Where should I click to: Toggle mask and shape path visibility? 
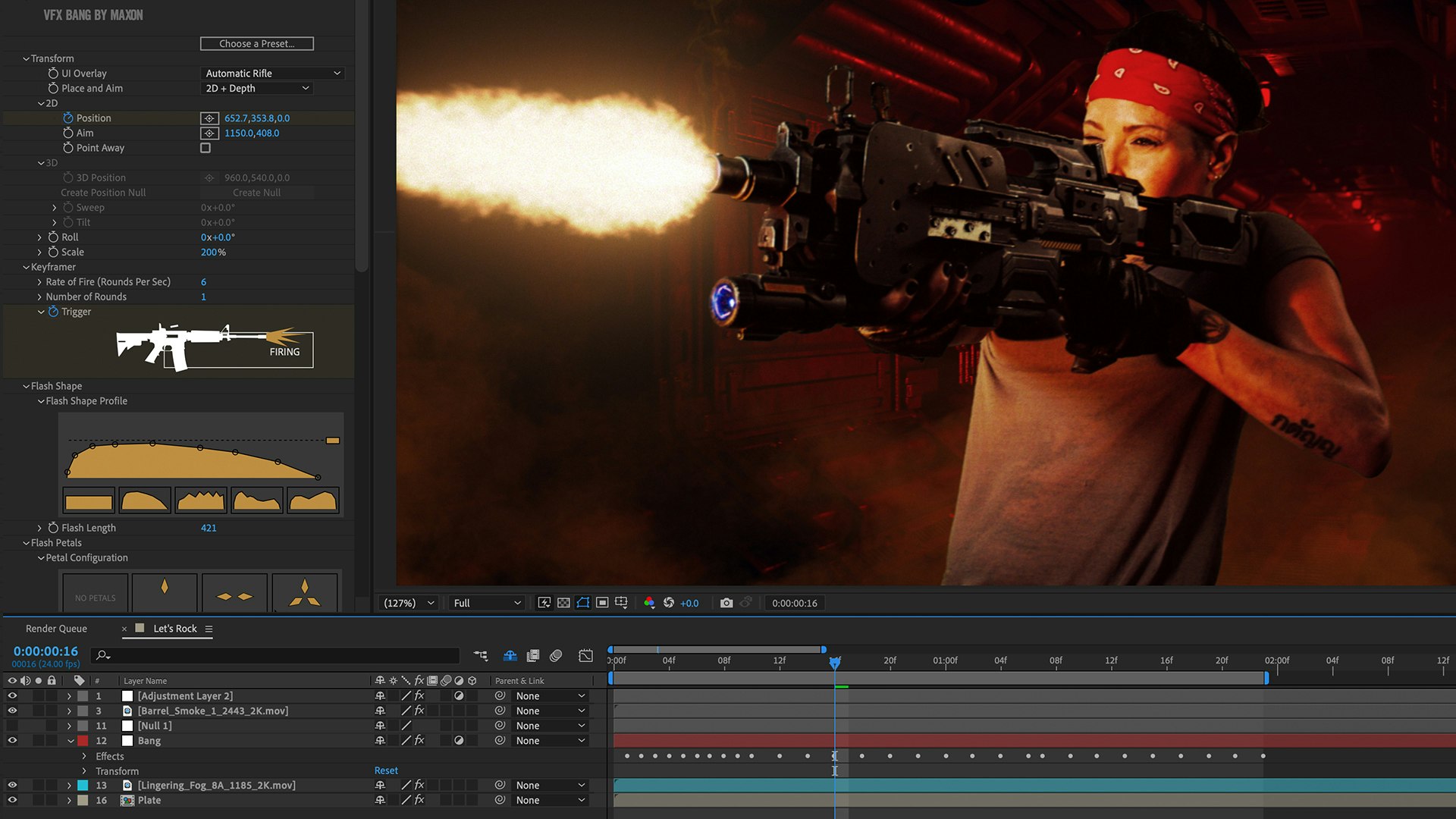pos(582,603)
